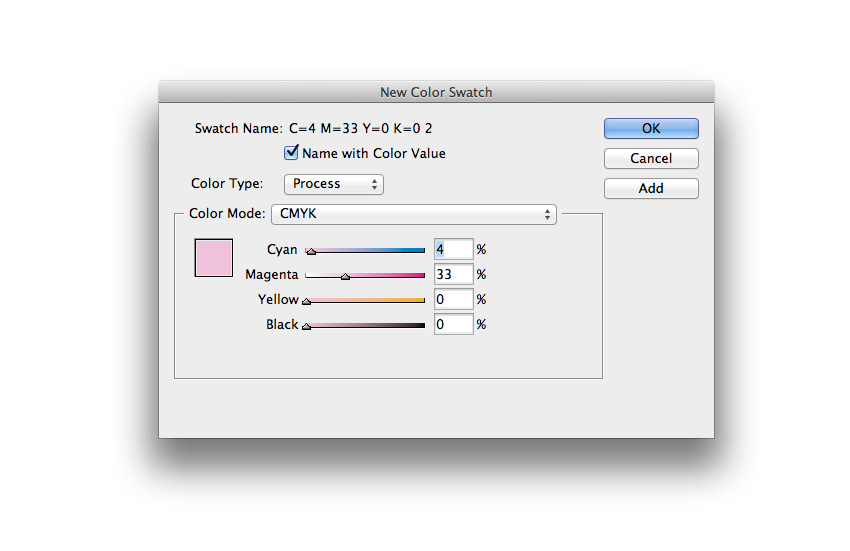Click the New Color Swatch title bar

(436, 92)
